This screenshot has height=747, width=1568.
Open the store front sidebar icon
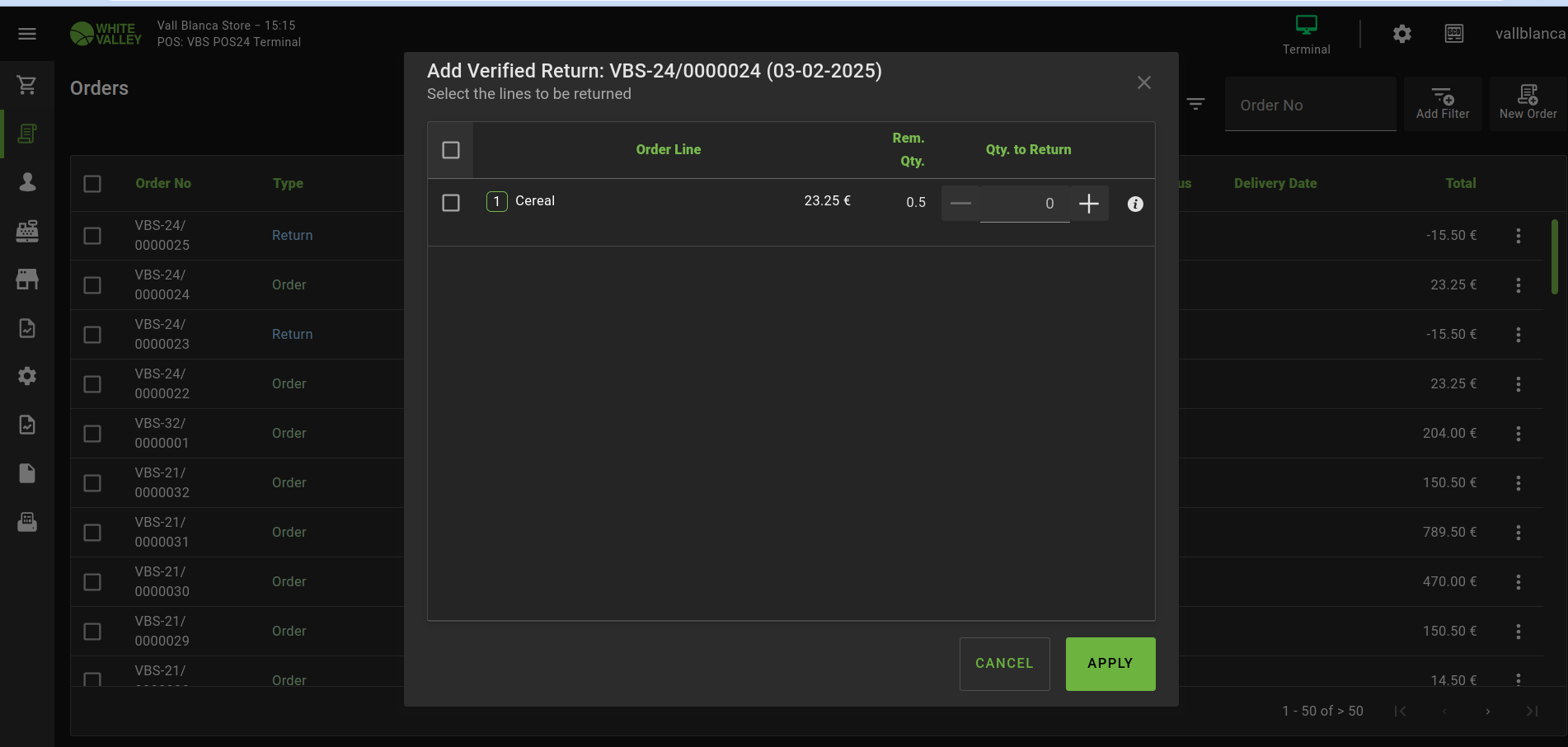coord(27,280)
